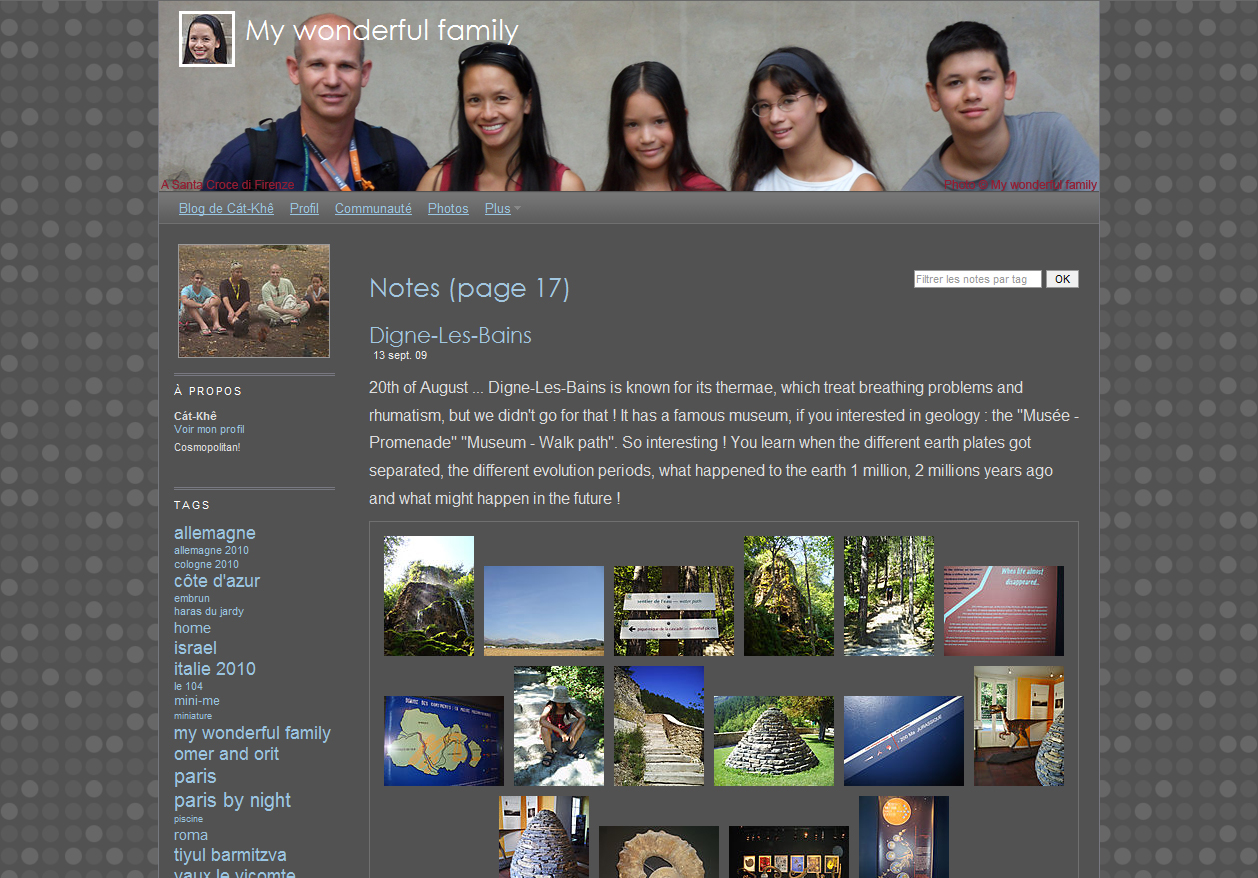Click the profile avatar in the header
Viewport: 1258px width, 878px height.
pyautogui.click(x=207, y=39)
